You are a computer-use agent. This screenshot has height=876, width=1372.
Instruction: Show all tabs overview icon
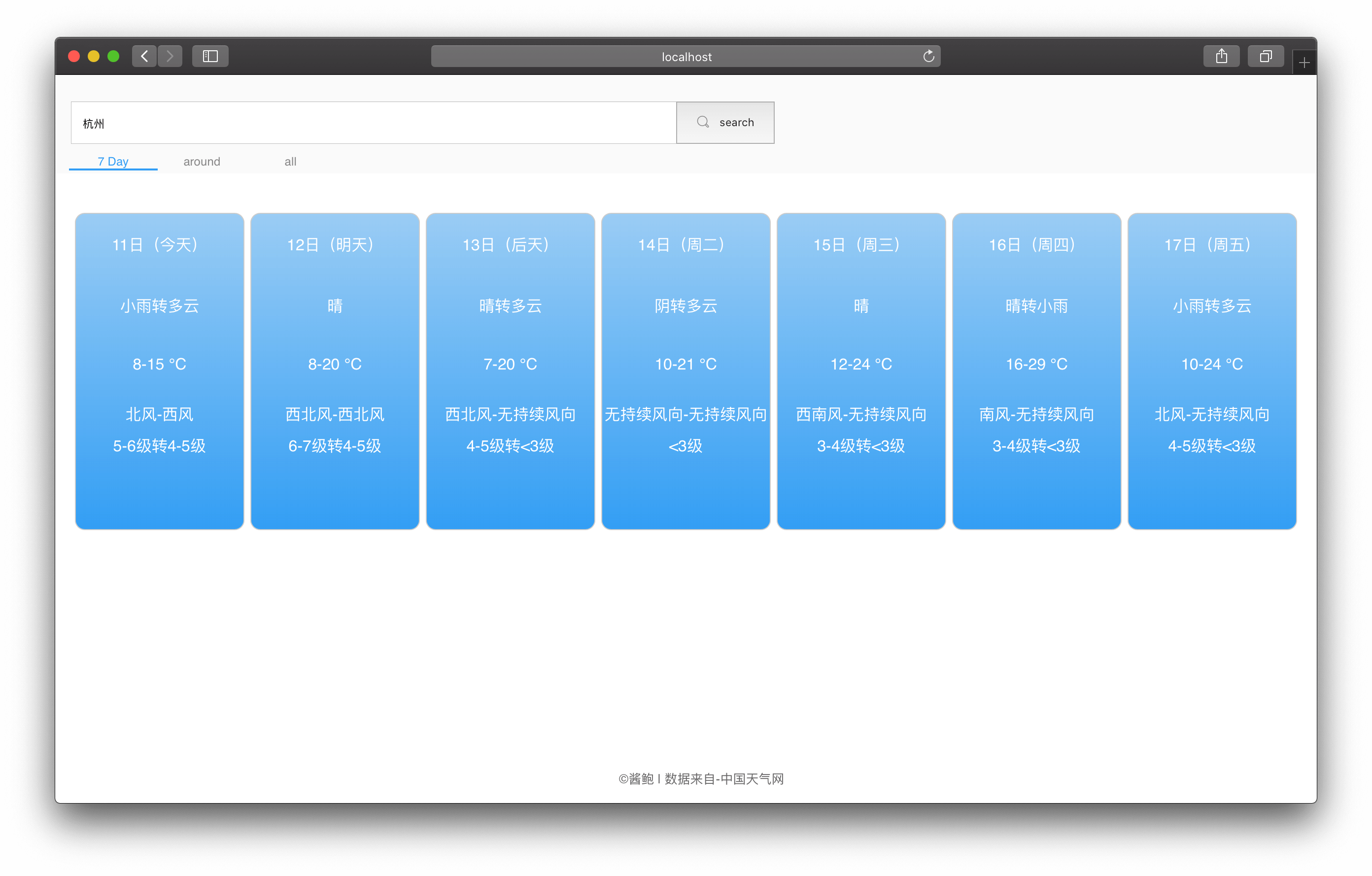point(1266,56)
